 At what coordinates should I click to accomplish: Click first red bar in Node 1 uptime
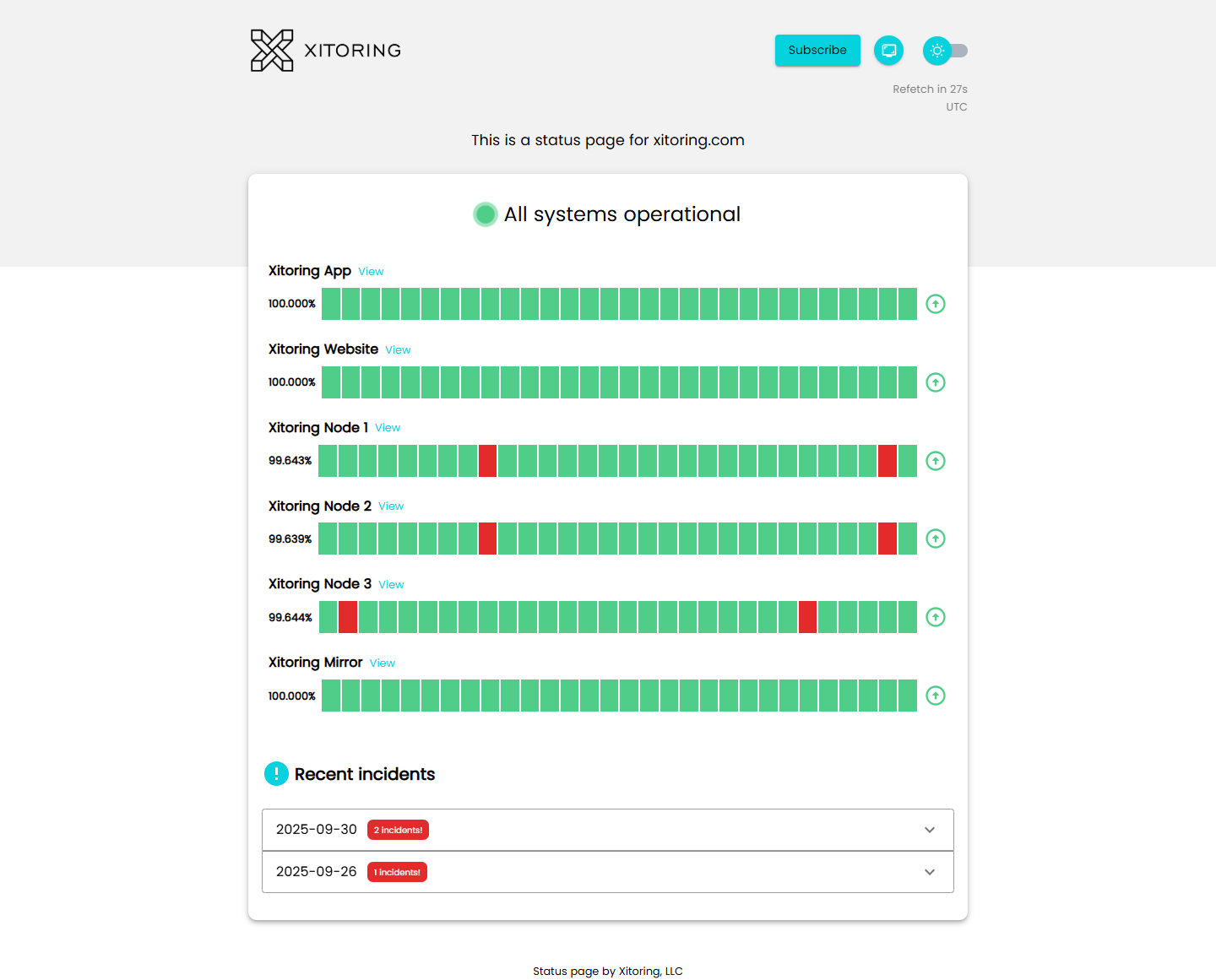487,461
